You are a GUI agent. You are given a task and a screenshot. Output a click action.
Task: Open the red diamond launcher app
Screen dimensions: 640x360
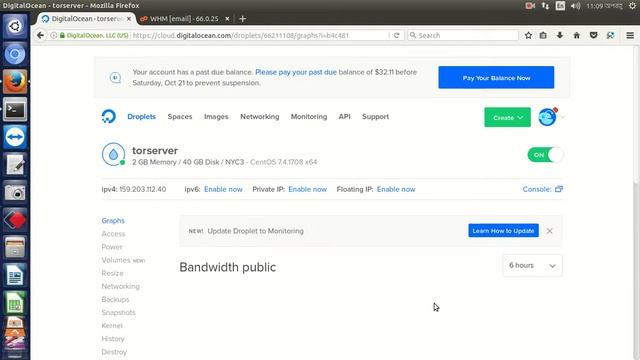tap(15, 220)
